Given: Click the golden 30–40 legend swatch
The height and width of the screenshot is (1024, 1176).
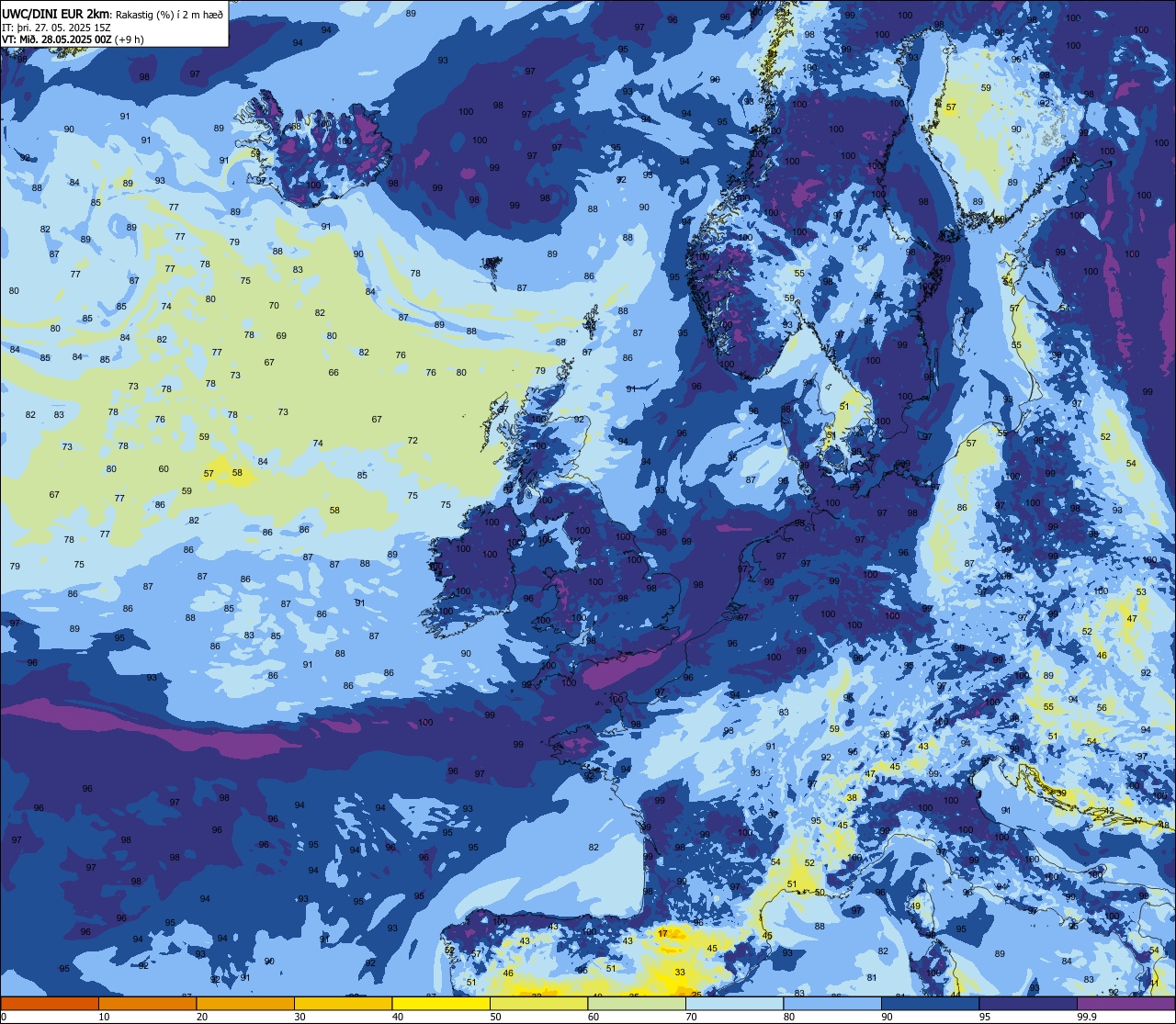Looking at the screenshot, I should point(343,1004).
